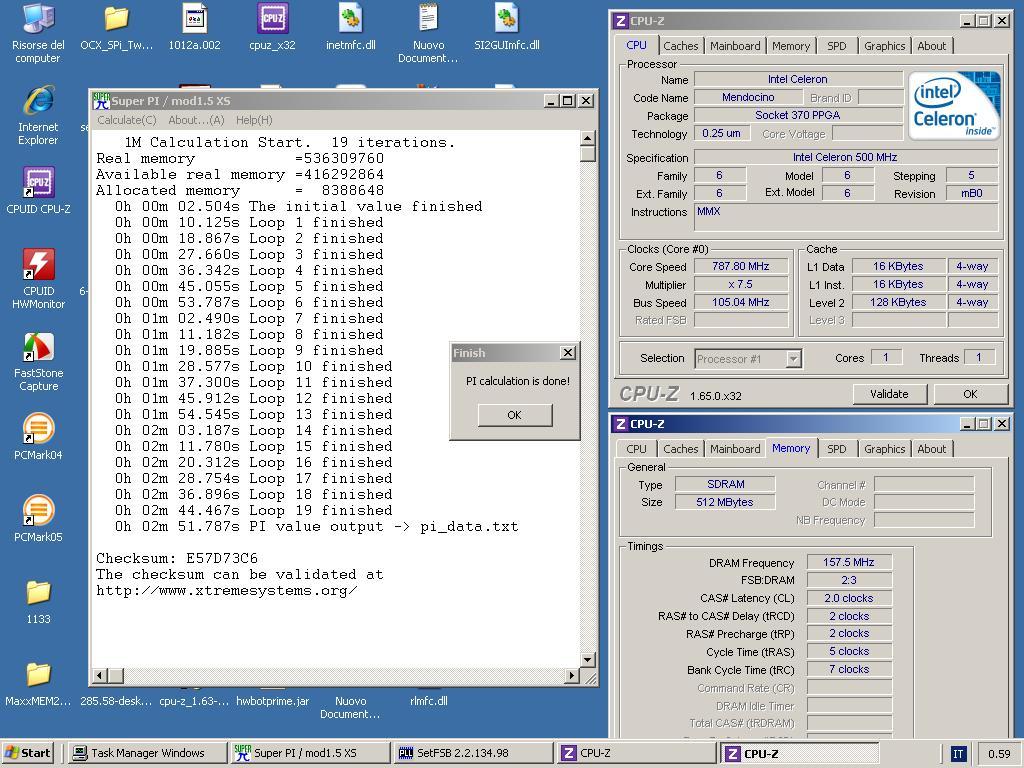Confirm OK in the Finish dialog
This screenshot has width=1024, height=768.
click(515, 415)
